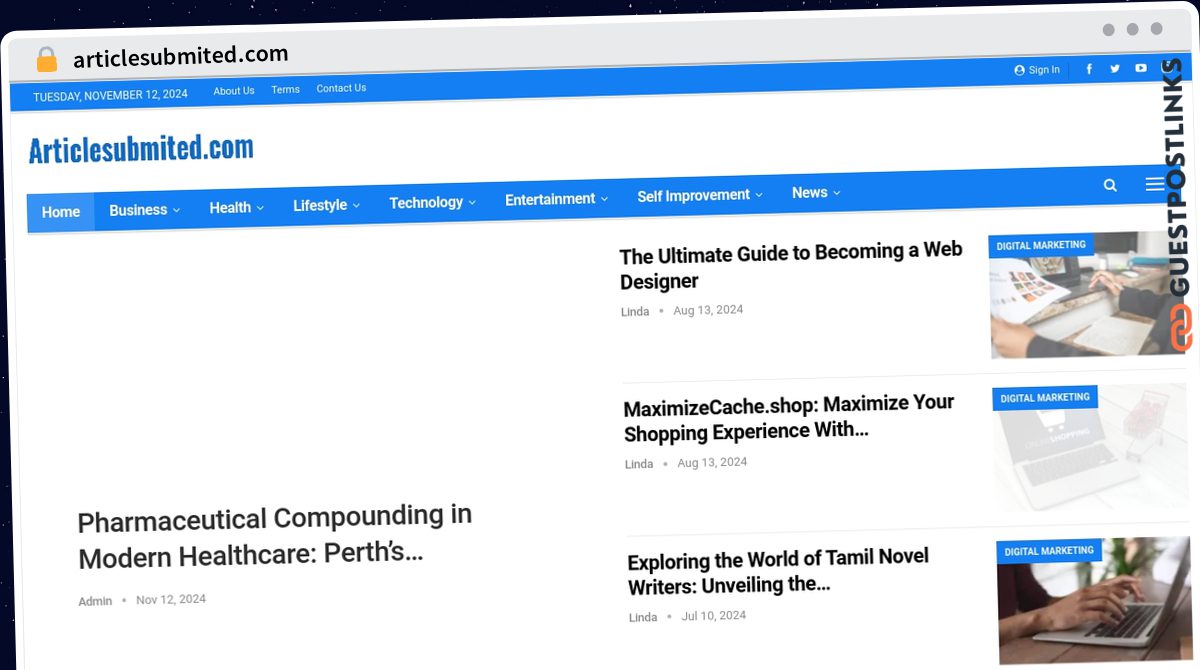Screen dimensions: 1200x670
Task: Click the search magnifier icon
Action: (1110, 185)
